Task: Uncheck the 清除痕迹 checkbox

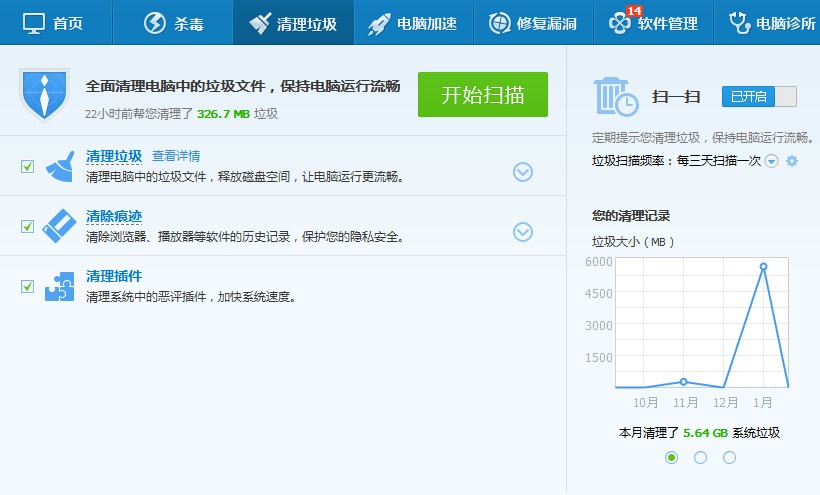Action: [27, 226]
